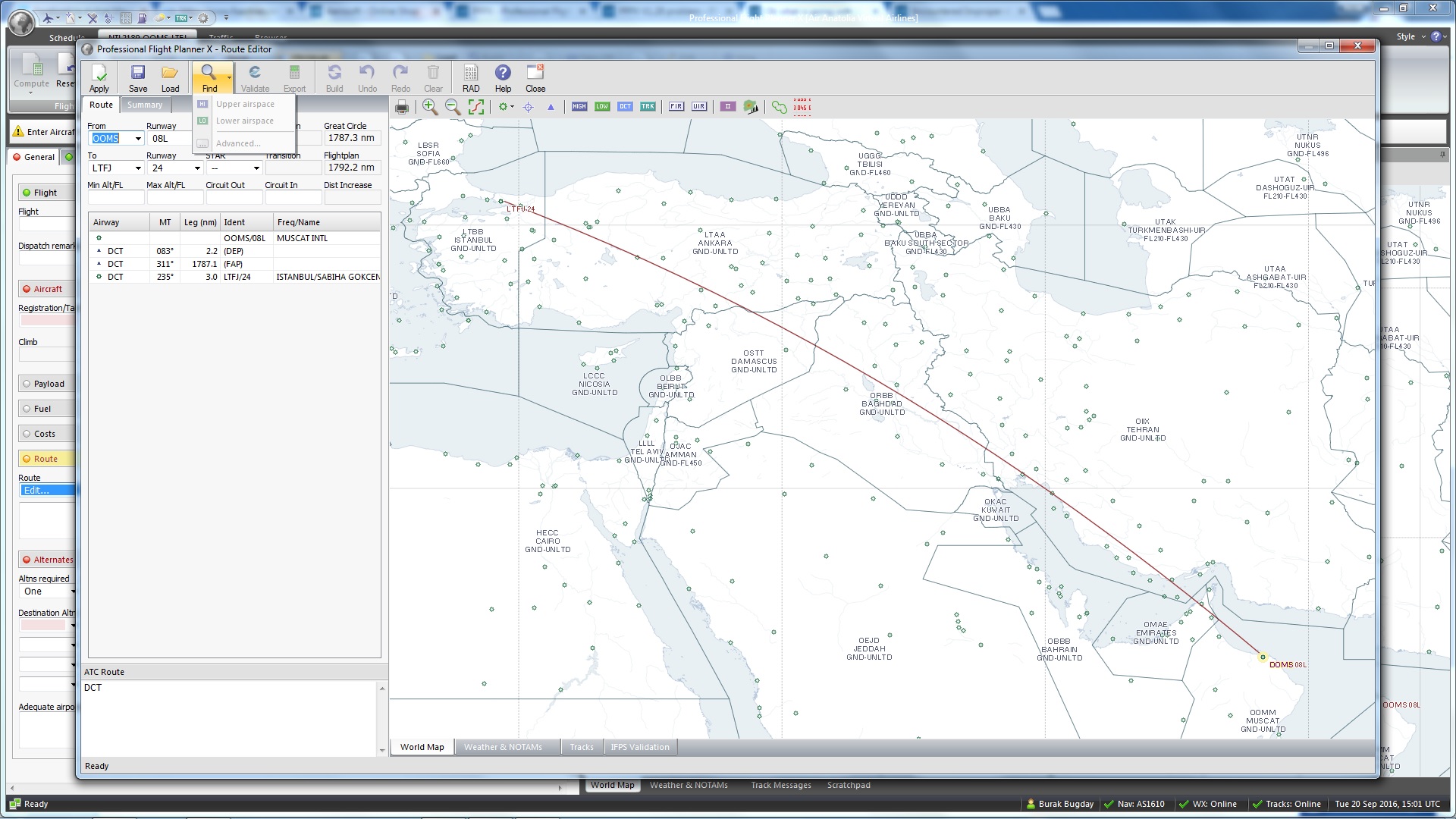
Task: Load a route using Load icon
Action: pos(170,78)
